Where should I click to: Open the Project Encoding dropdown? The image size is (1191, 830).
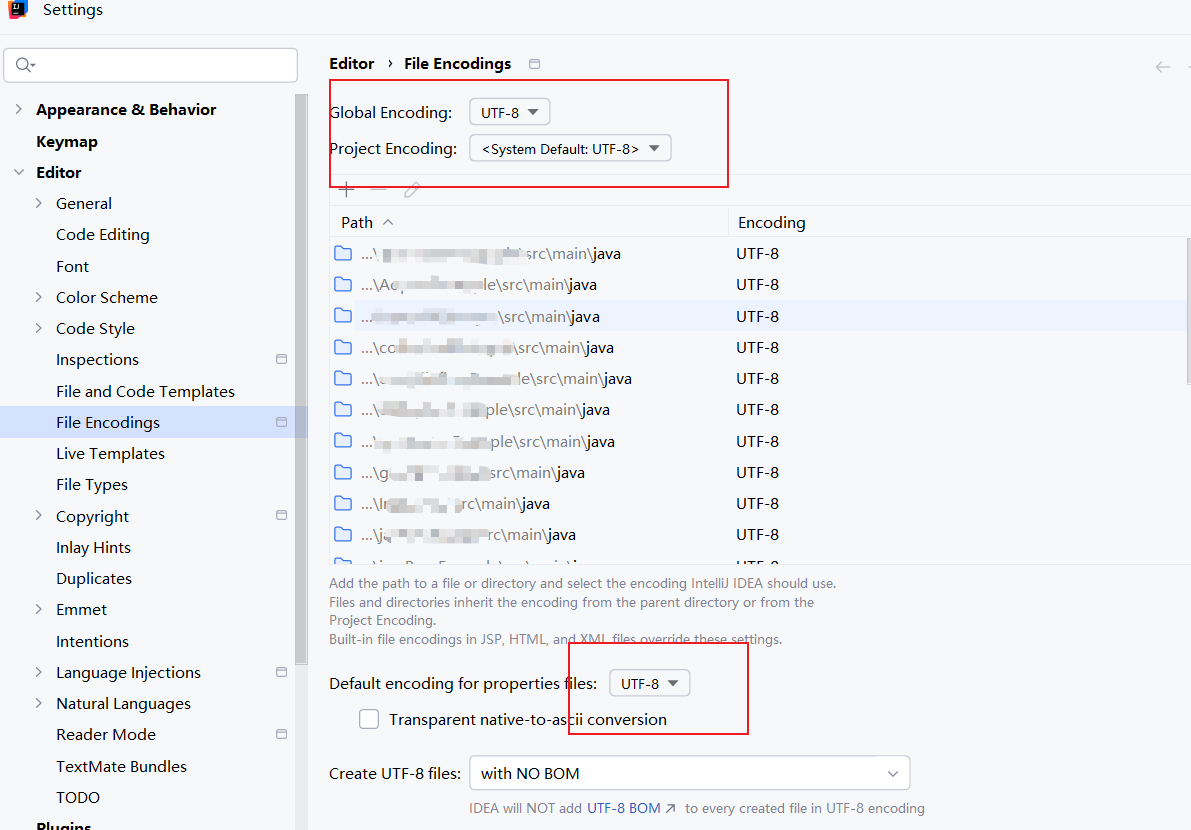[x=570, y=149]
